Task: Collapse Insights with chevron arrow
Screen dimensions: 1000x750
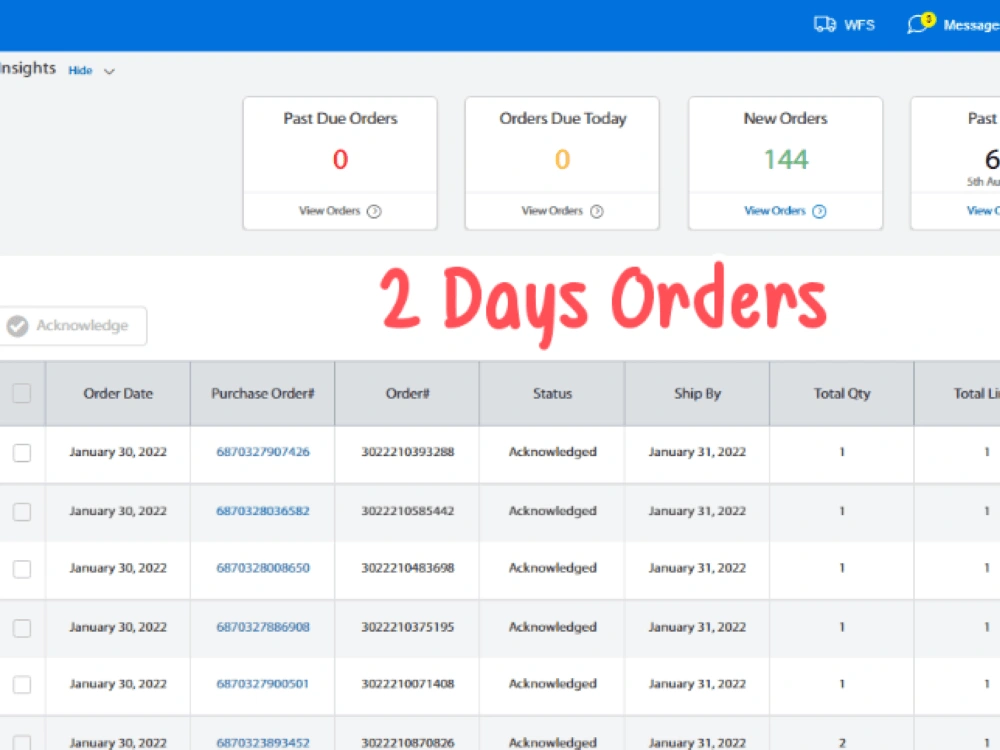Action: pyautogui.click(x=110, y=71)
